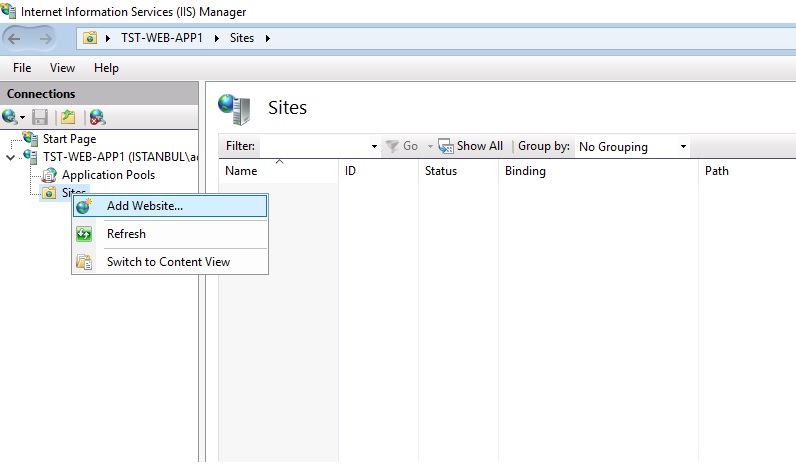This screenshot has width=796, height=465.
Task: Click the Create New Connection globe icon
Action: tap(10, 117)
